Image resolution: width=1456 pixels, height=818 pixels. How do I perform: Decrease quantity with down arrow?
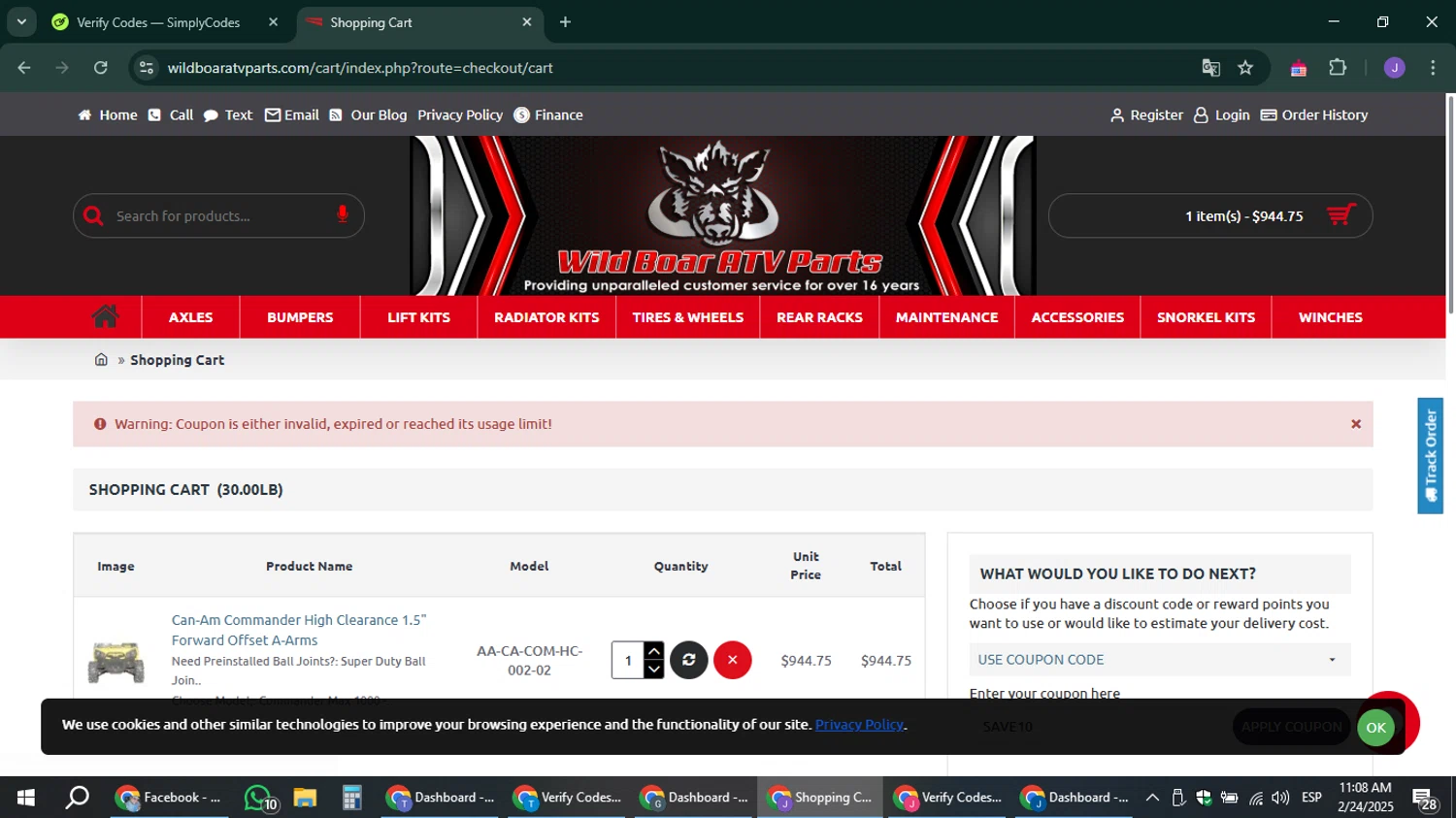[x=654, y=670]
